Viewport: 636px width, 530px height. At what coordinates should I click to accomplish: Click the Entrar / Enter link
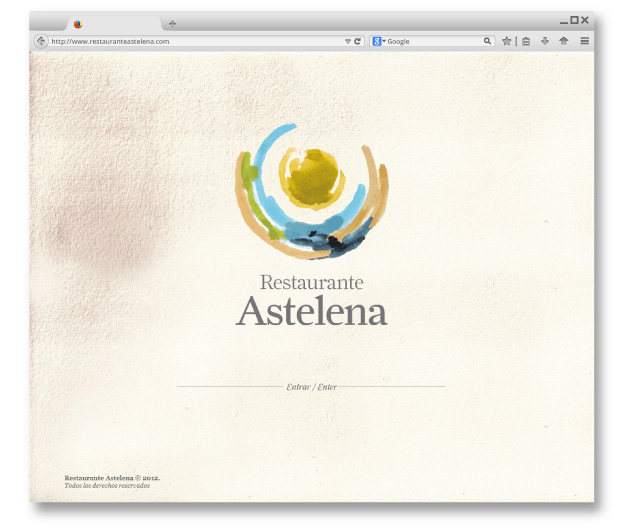click(312, 387)
